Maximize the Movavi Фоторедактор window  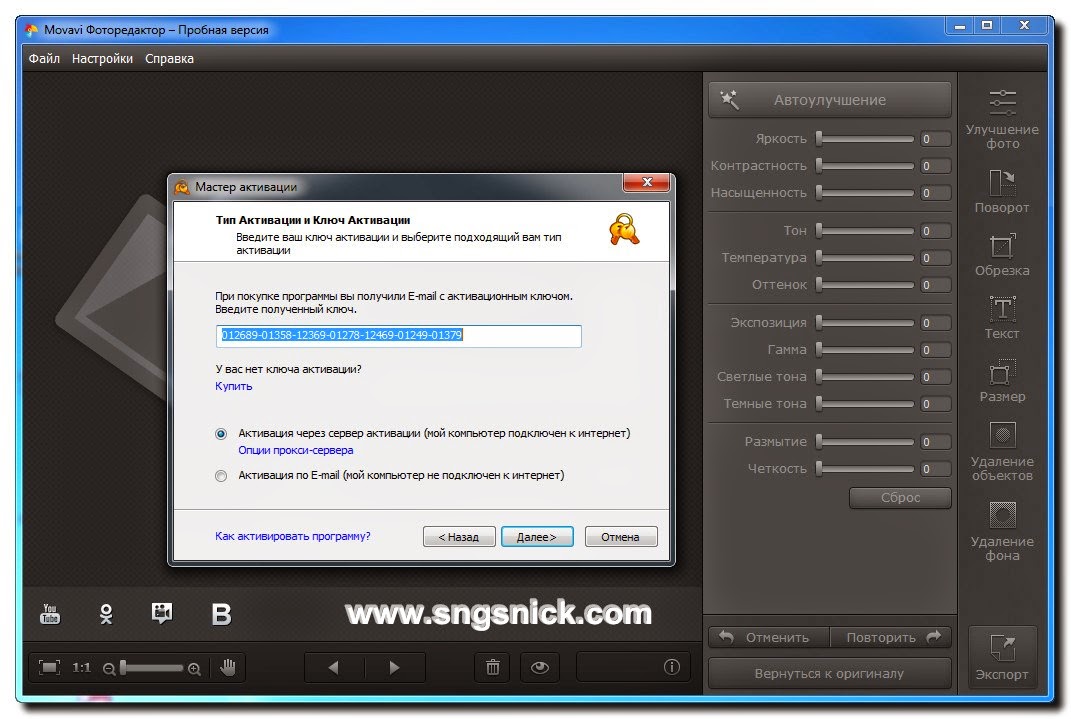(x=987, y=25)
